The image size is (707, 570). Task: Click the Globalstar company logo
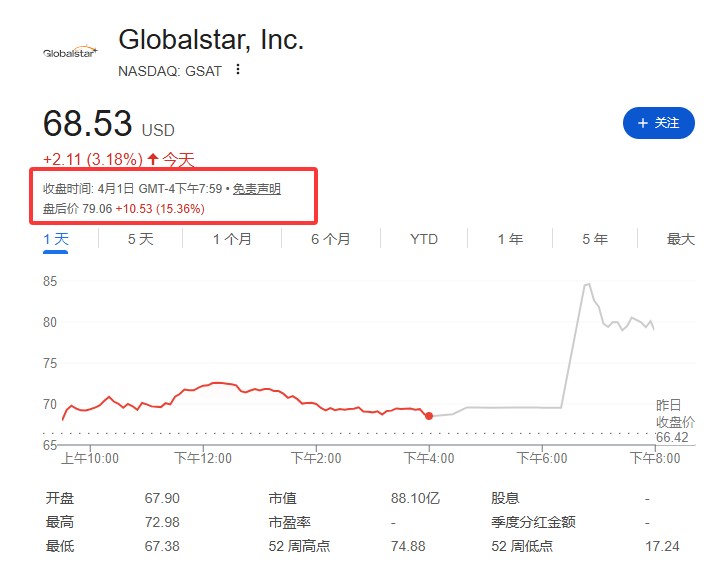point(69,51)
